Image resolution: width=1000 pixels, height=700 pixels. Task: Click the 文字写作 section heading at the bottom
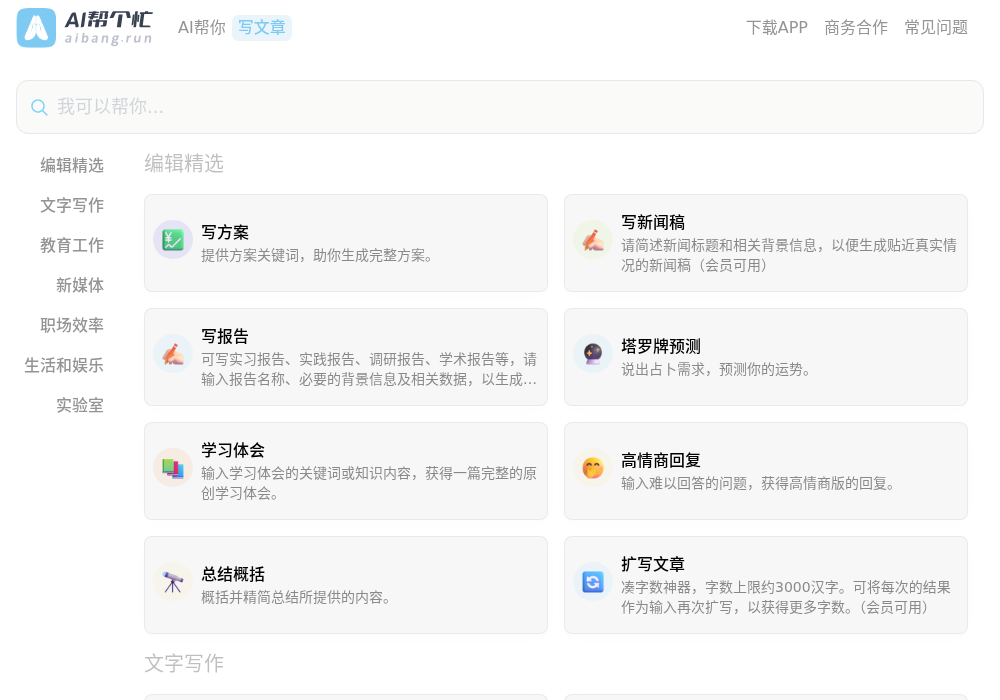[184, 664]
